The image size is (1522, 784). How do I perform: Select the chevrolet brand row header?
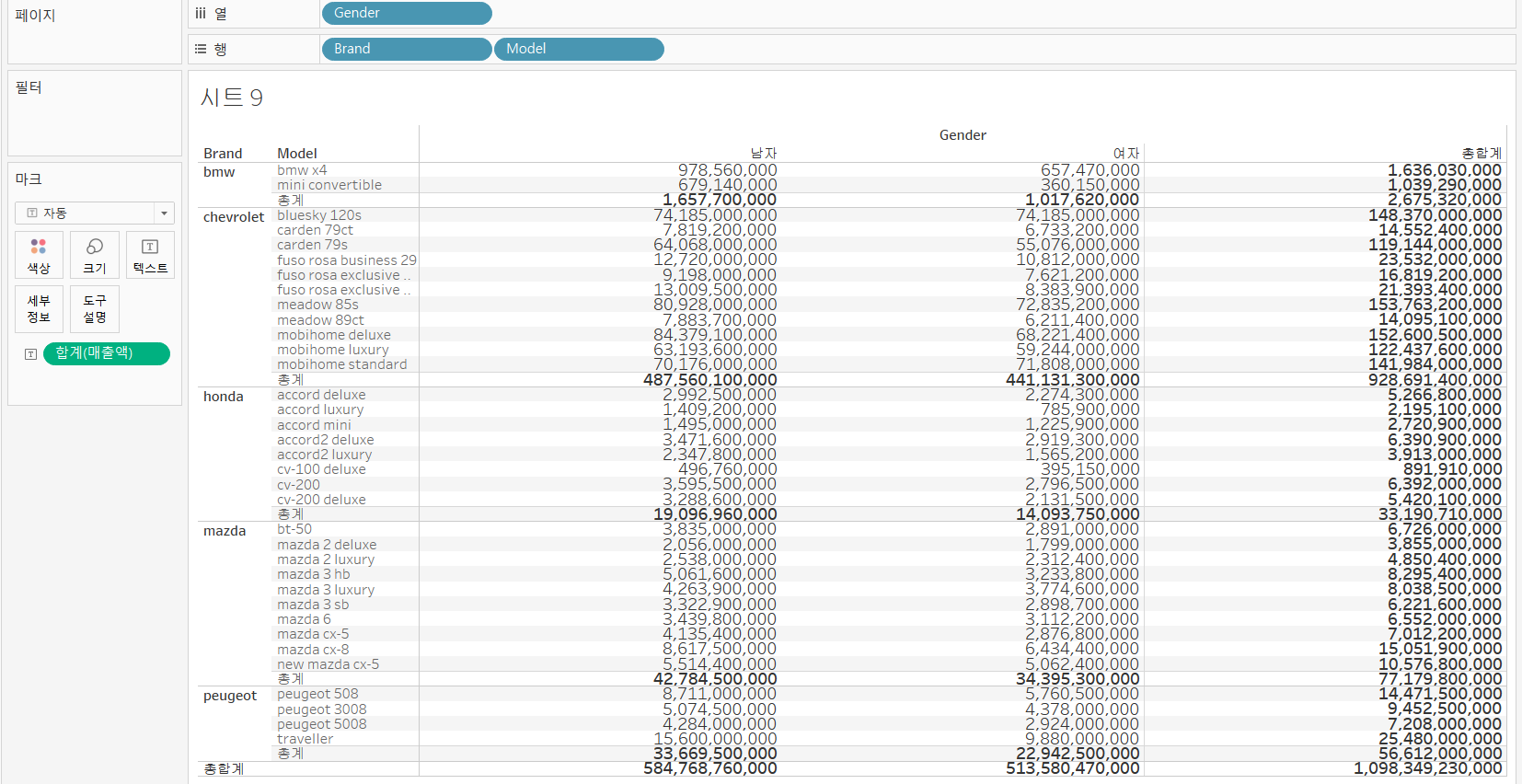(x=234, y=217)
